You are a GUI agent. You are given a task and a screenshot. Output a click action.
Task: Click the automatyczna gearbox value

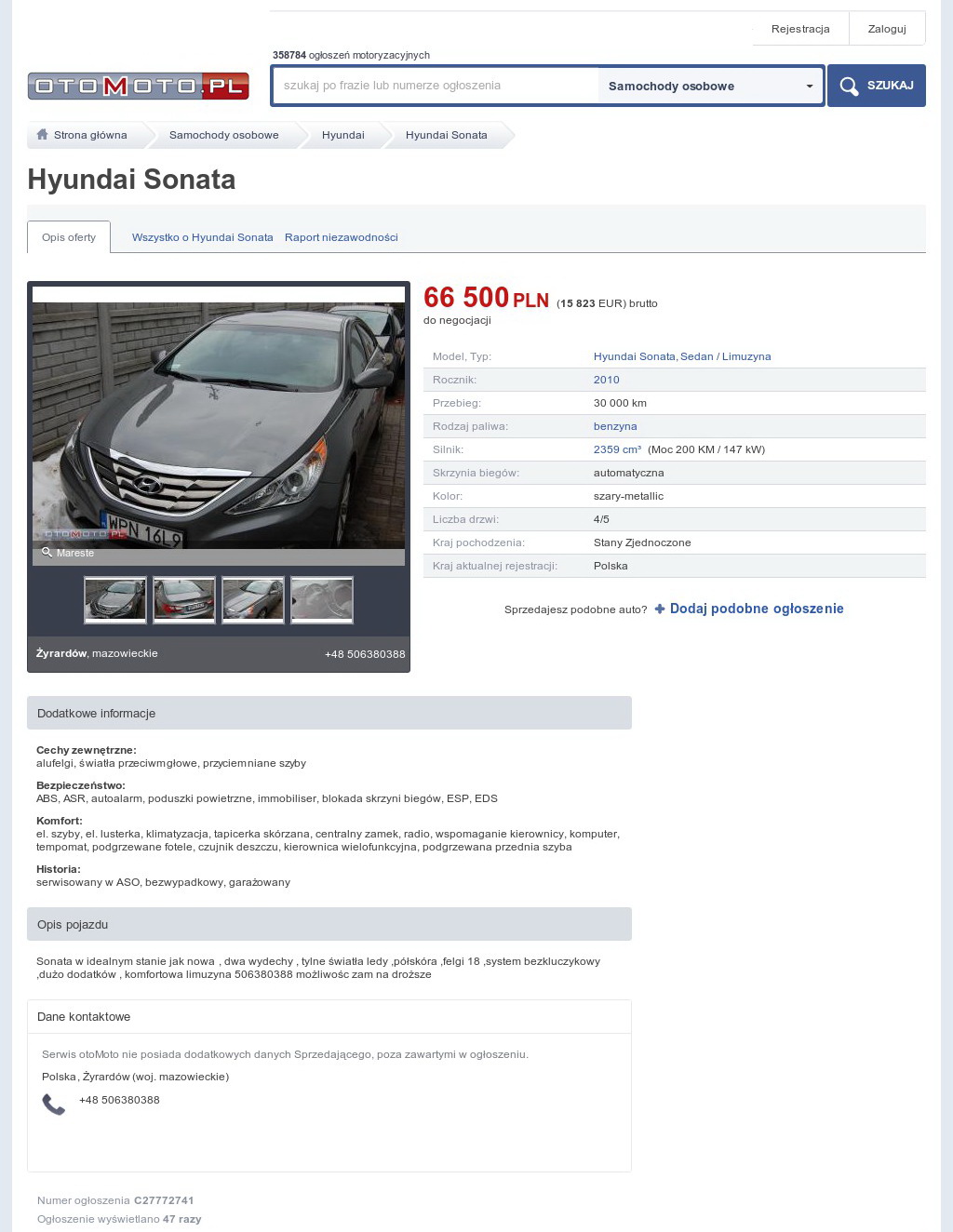(629, 473)
